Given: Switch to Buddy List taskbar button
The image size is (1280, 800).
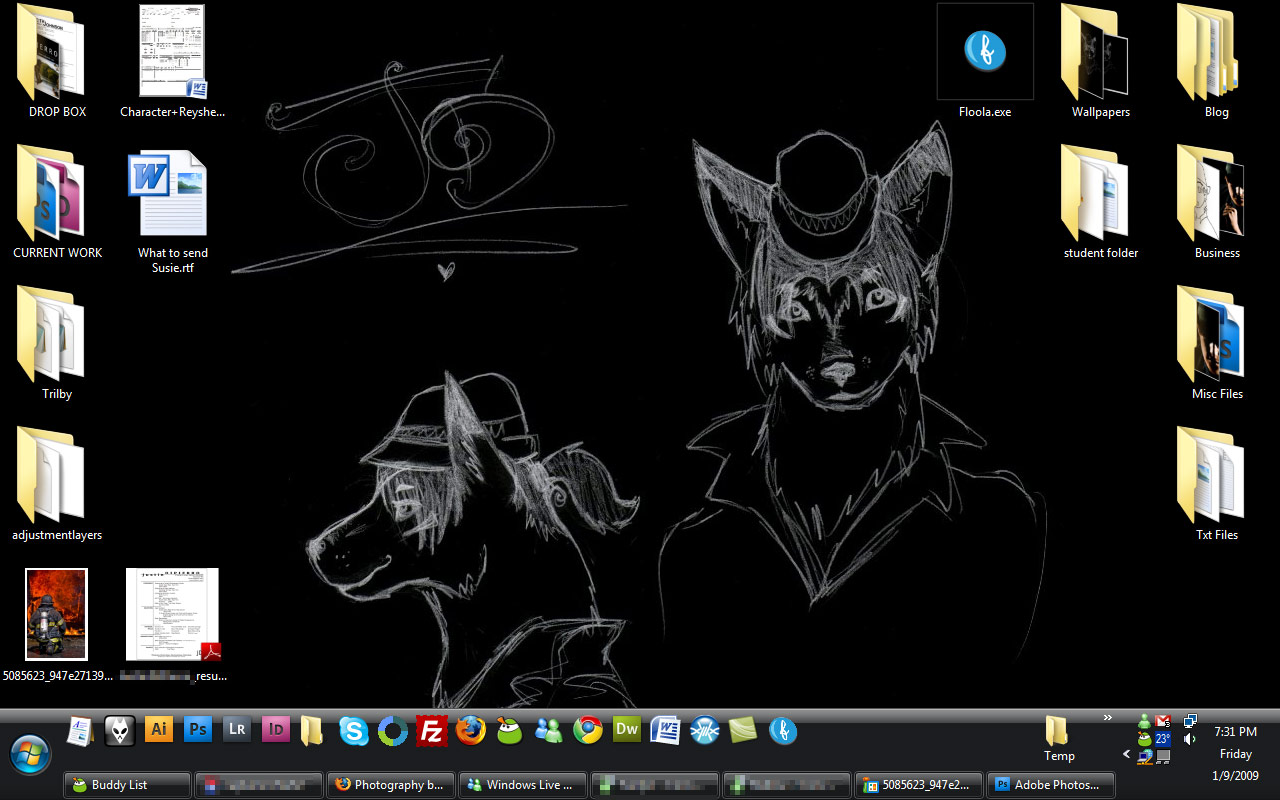Looking at the screenshot, I should [x=127, y=785].
